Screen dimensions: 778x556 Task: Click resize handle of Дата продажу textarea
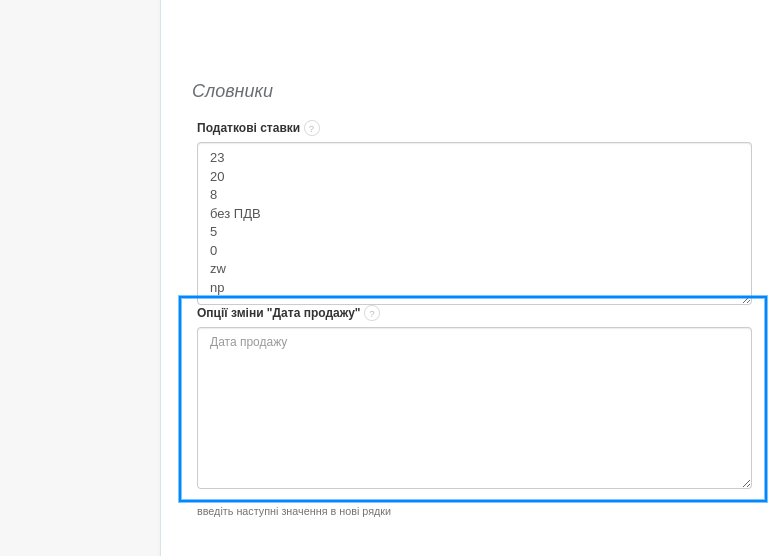(x=746, y=483)
